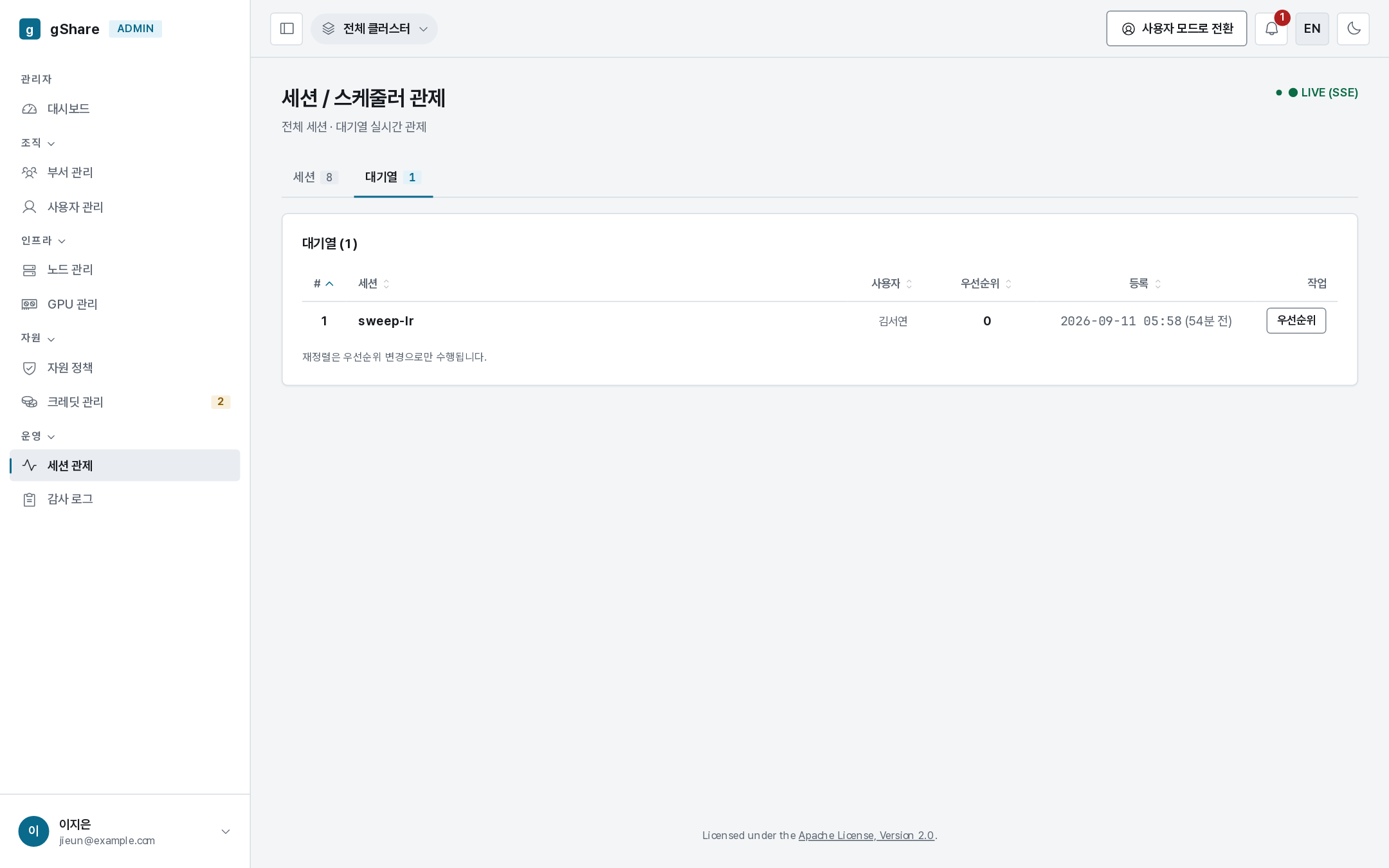The height and width of the screenshot is (868, 1389).
Task: Sort by the 등록 column header
Action: click(1145, 284)
